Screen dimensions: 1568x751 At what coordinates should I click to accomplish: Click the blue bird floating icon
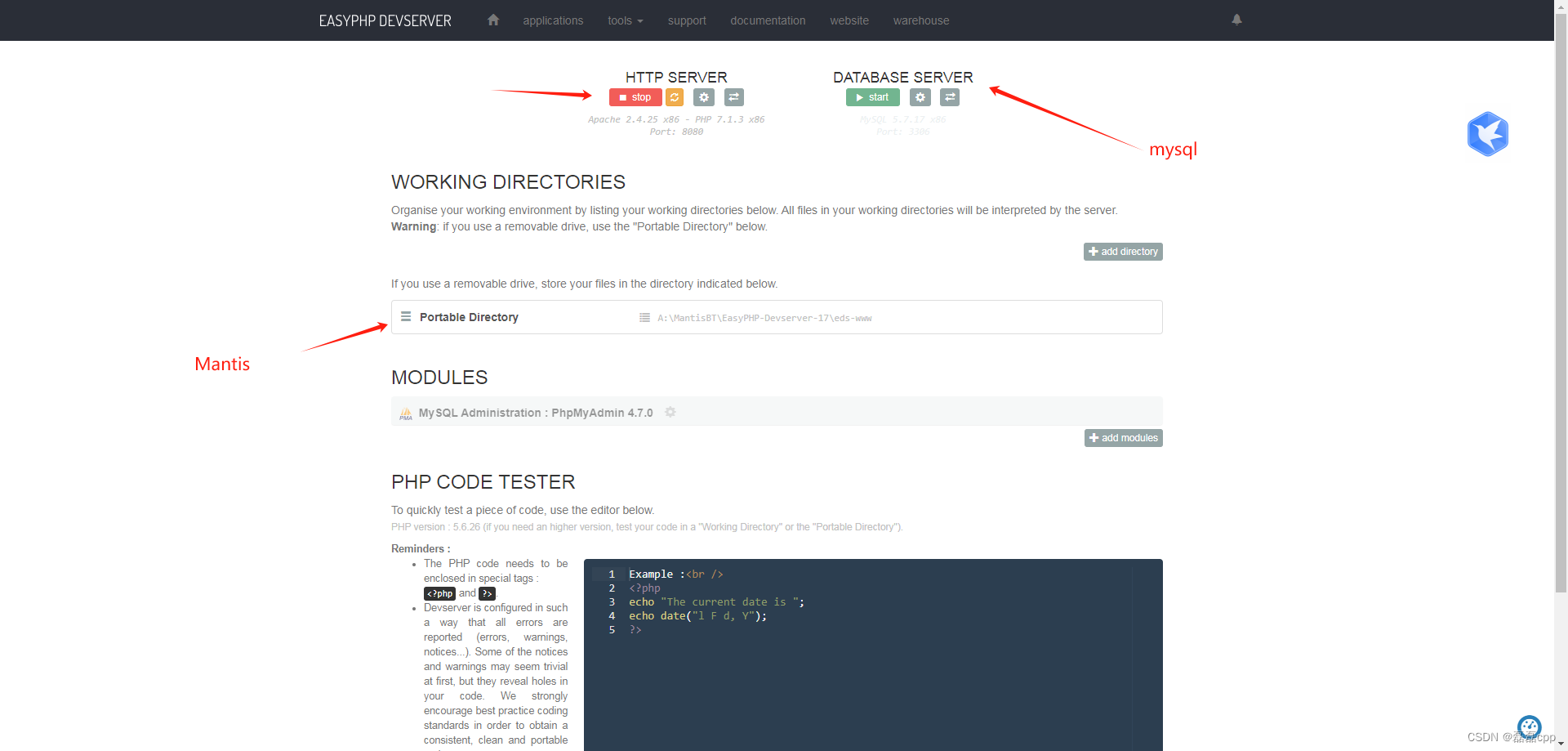point(1487,134)
